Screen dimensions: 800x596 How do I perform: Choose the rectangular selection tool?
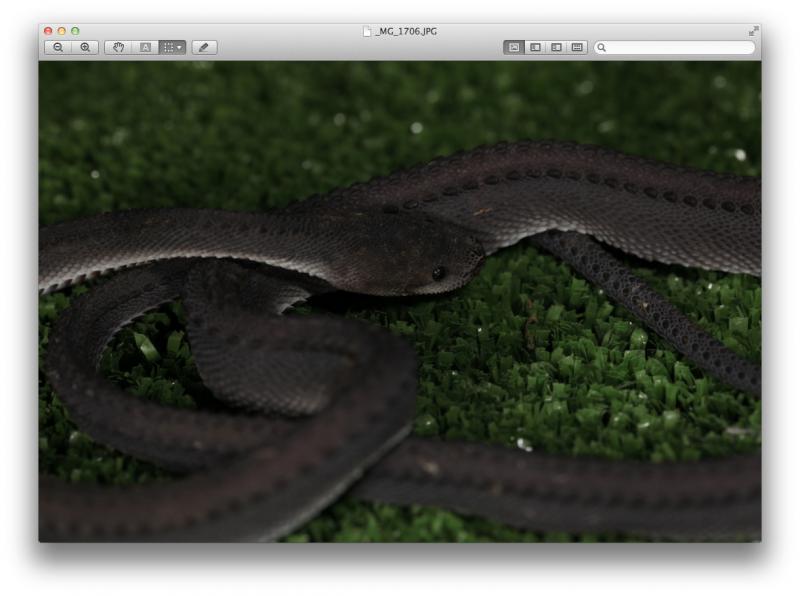coord(168,47)
